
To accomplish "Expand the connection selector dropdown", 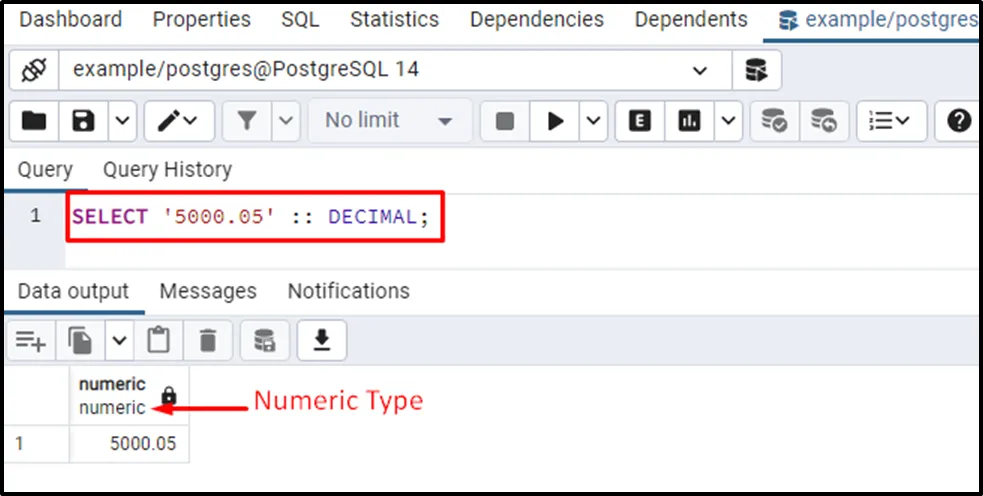I will pyautogui.click(x=698, y=70).
